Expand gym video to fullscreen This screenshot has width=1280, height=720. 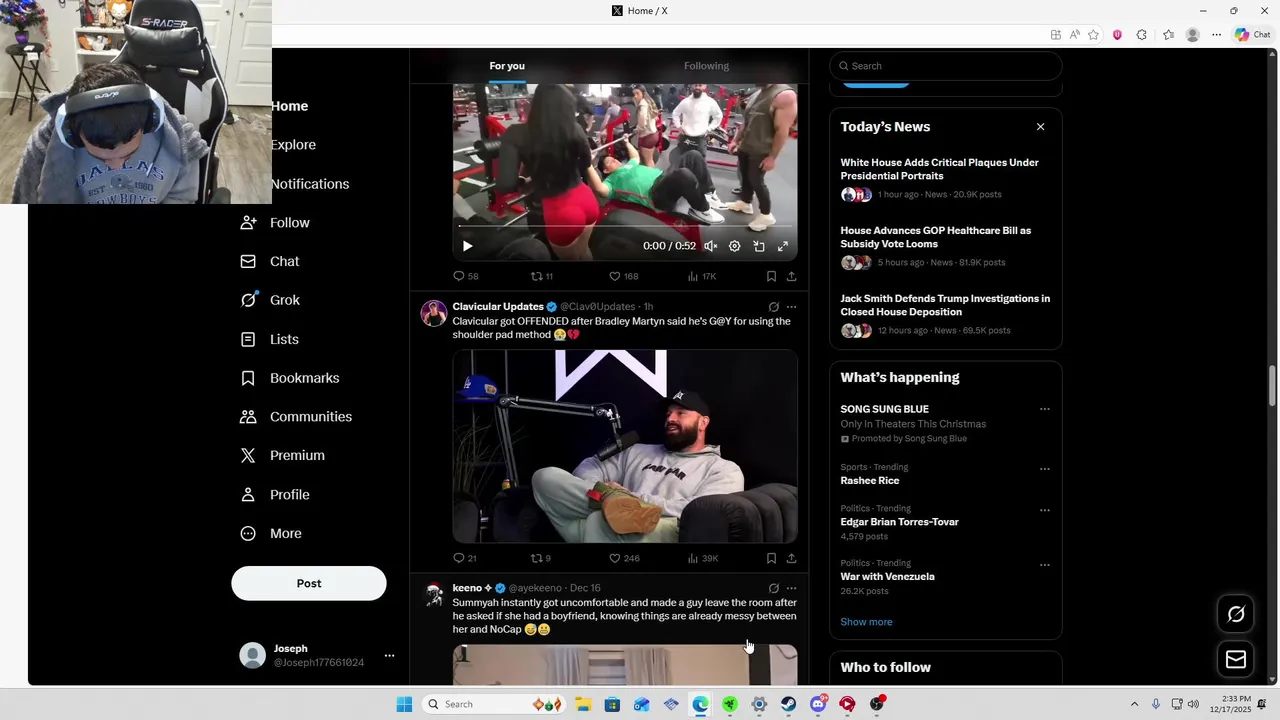tap(783, 246)
